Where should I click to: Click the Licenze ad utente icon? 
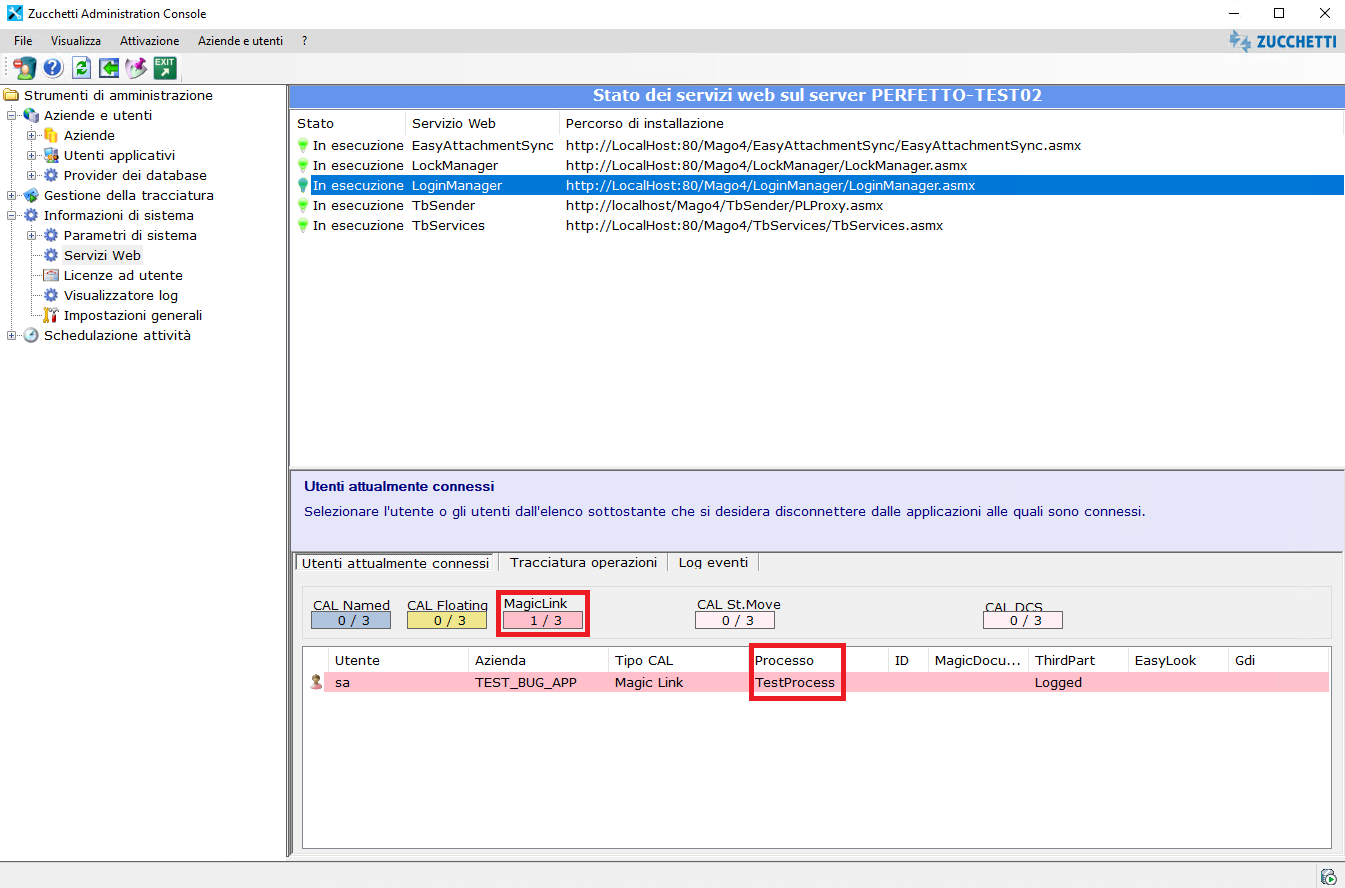51,275
